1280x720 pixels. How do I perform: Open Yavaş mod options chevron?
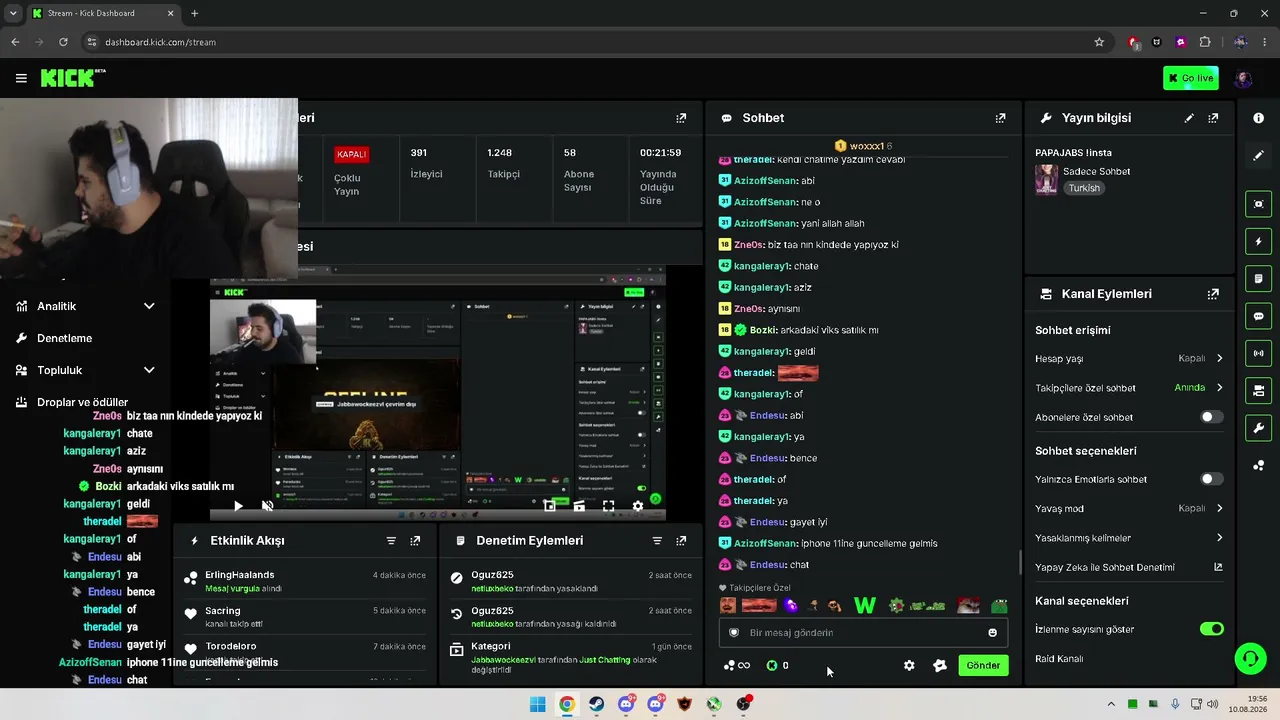1219,508
